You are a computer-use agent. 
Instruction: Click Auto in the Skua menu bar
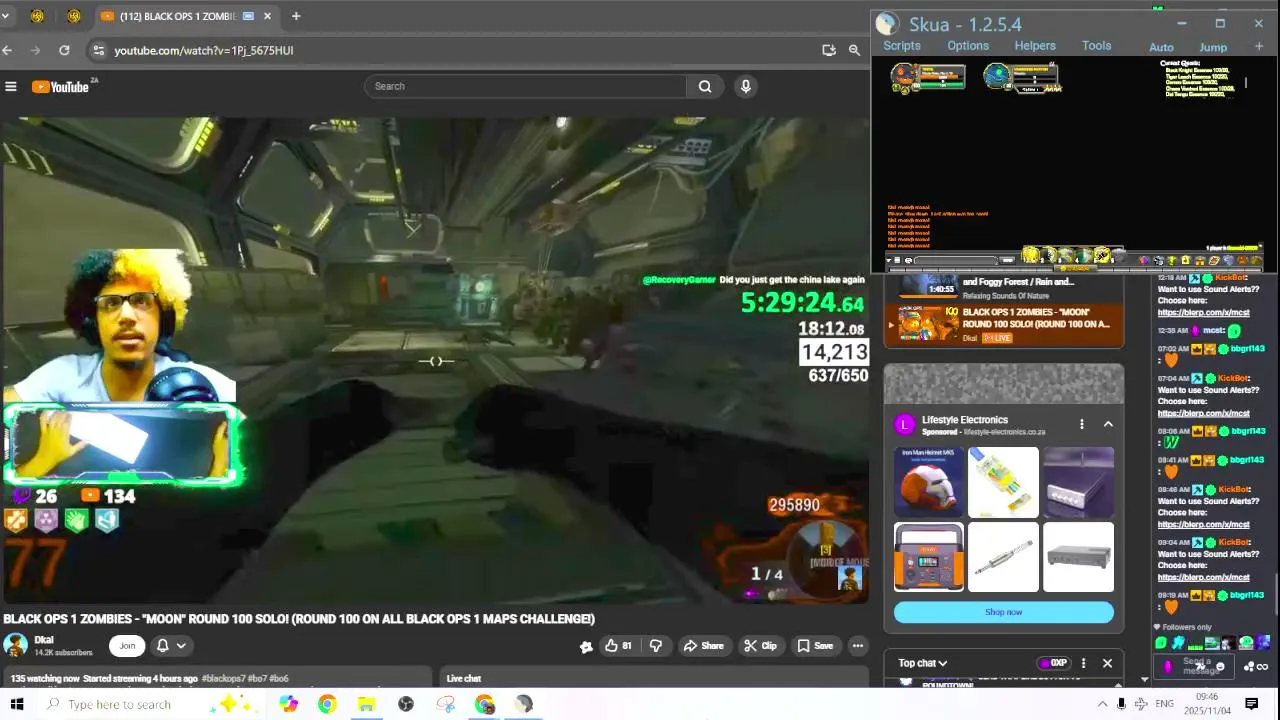click(1161, 47)
